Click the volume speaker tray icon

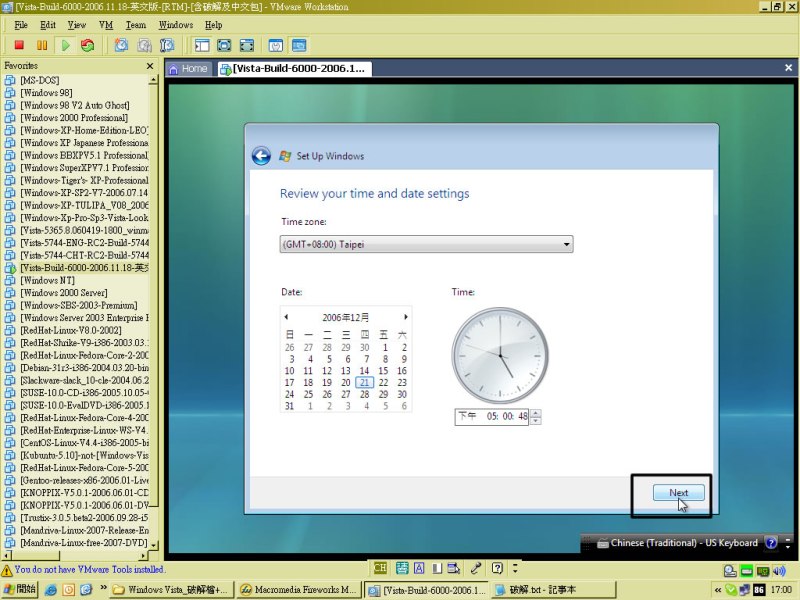(779, 571)
